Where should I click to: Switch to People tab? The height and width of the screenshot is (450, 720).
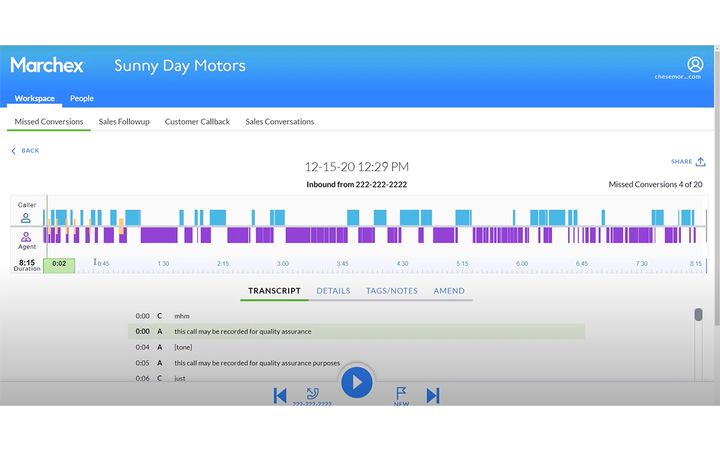pos(82,98)
